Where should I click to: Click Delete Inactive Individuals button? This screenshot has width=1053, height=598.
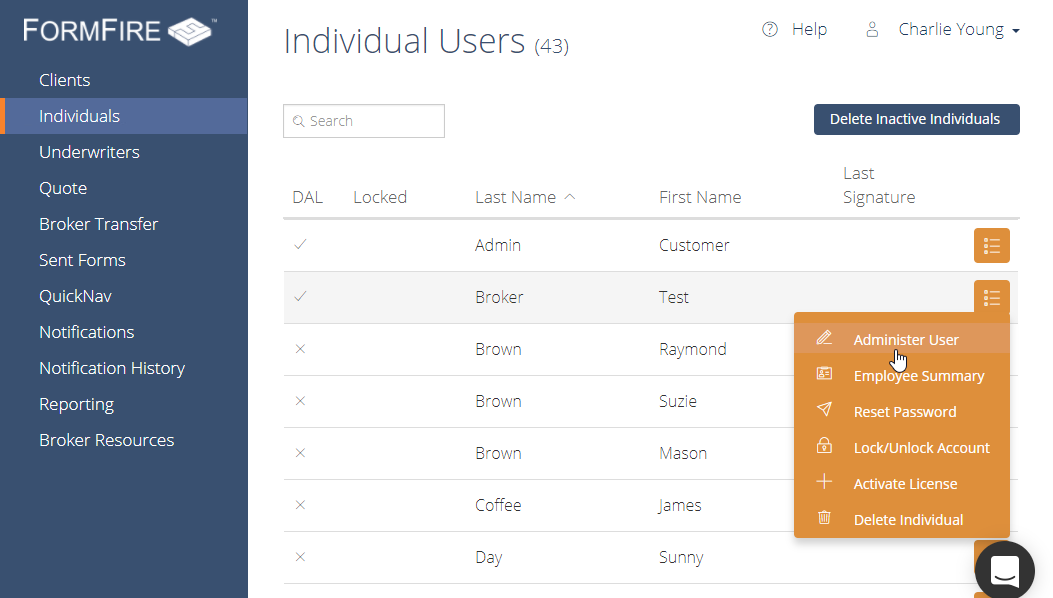pyautogui.click(x=917, y=120)
